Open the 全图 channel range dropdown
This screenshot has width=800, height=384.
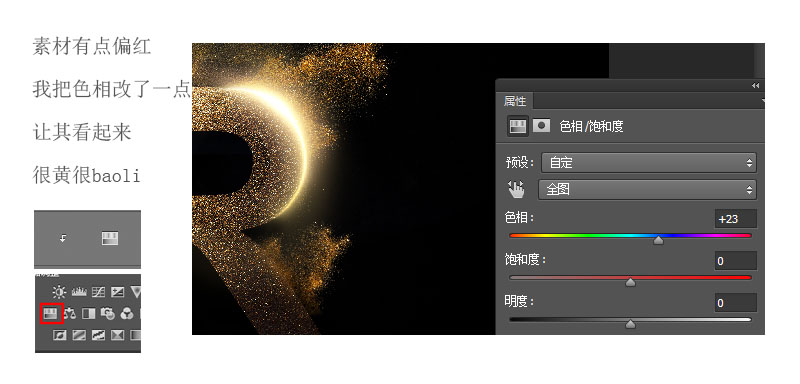pyautogui.click(x=647, y=190)
